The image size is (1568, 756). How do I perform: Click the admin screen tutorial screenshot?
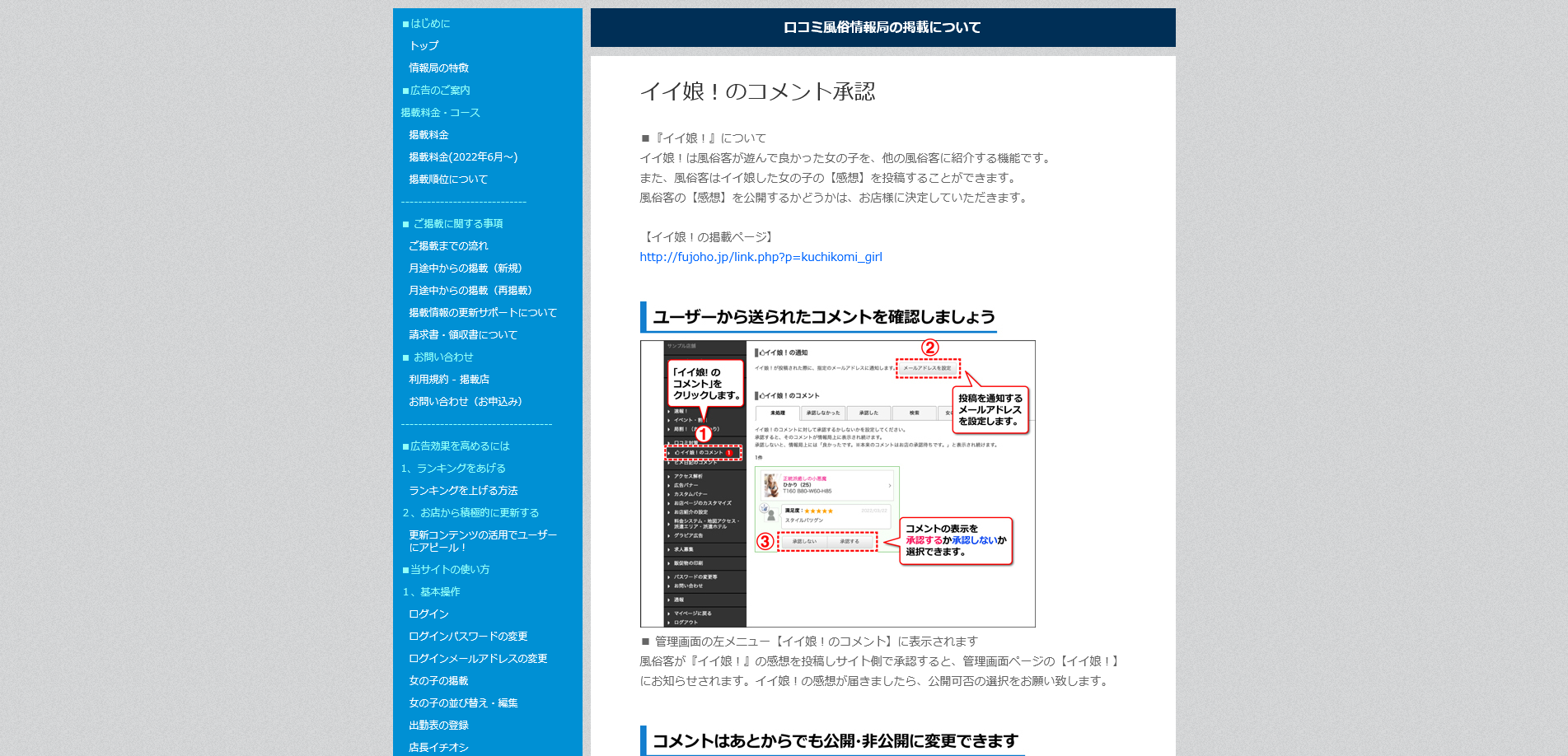click(837, 483)
